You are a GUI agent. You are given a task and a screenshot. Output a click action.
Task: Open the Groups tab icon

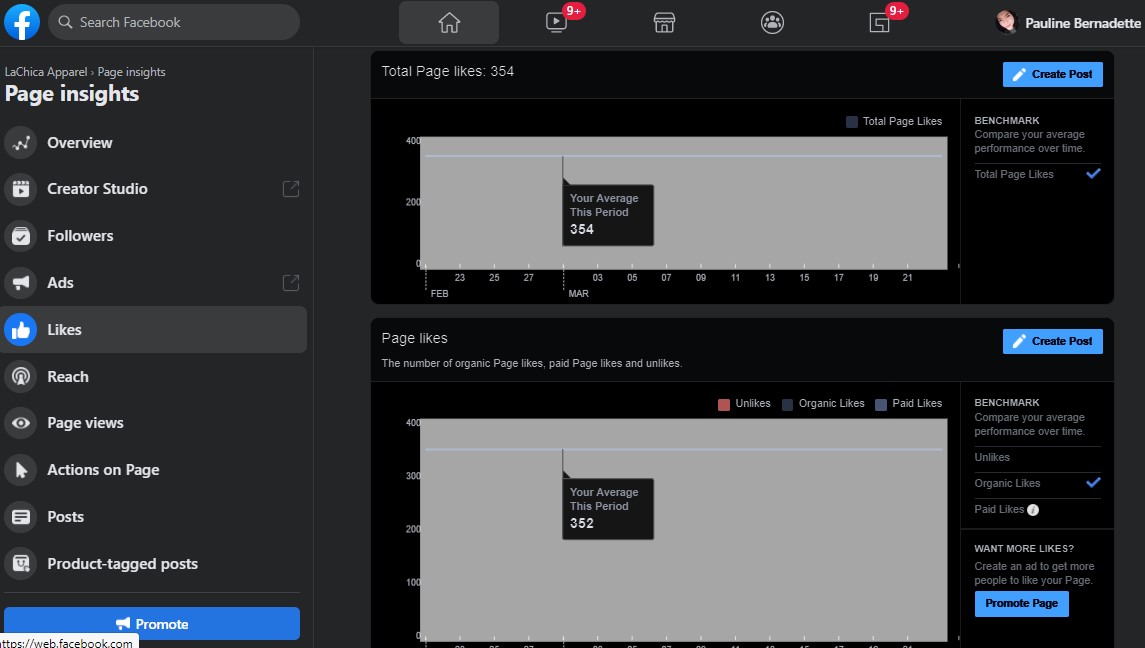772,23
